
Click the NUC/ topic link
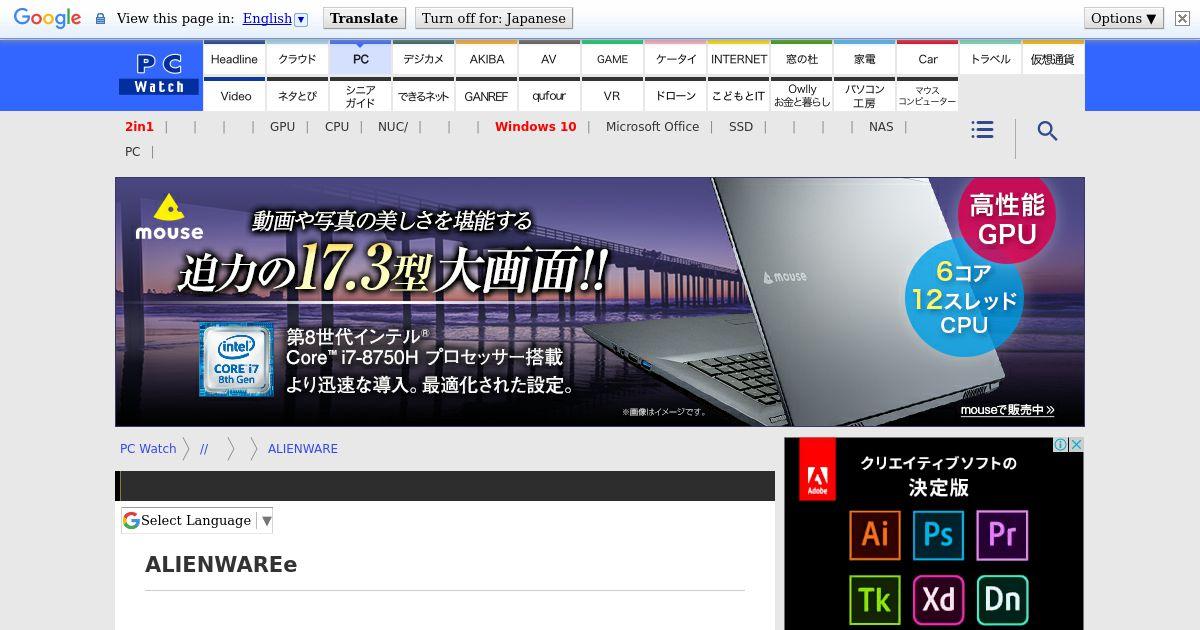[393, 127]
